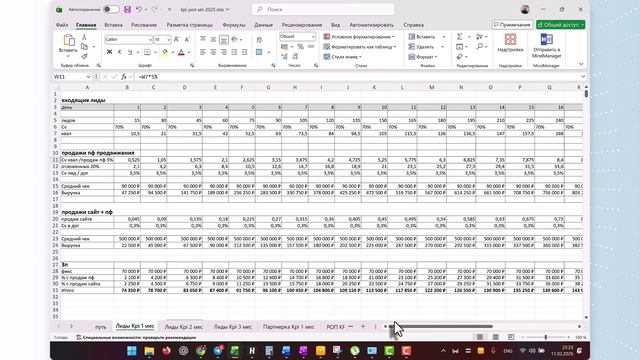This screenshot has height=360, width=640.
Task: Click Cut scissors icon in clipboard group
Action: coord(84,37)
